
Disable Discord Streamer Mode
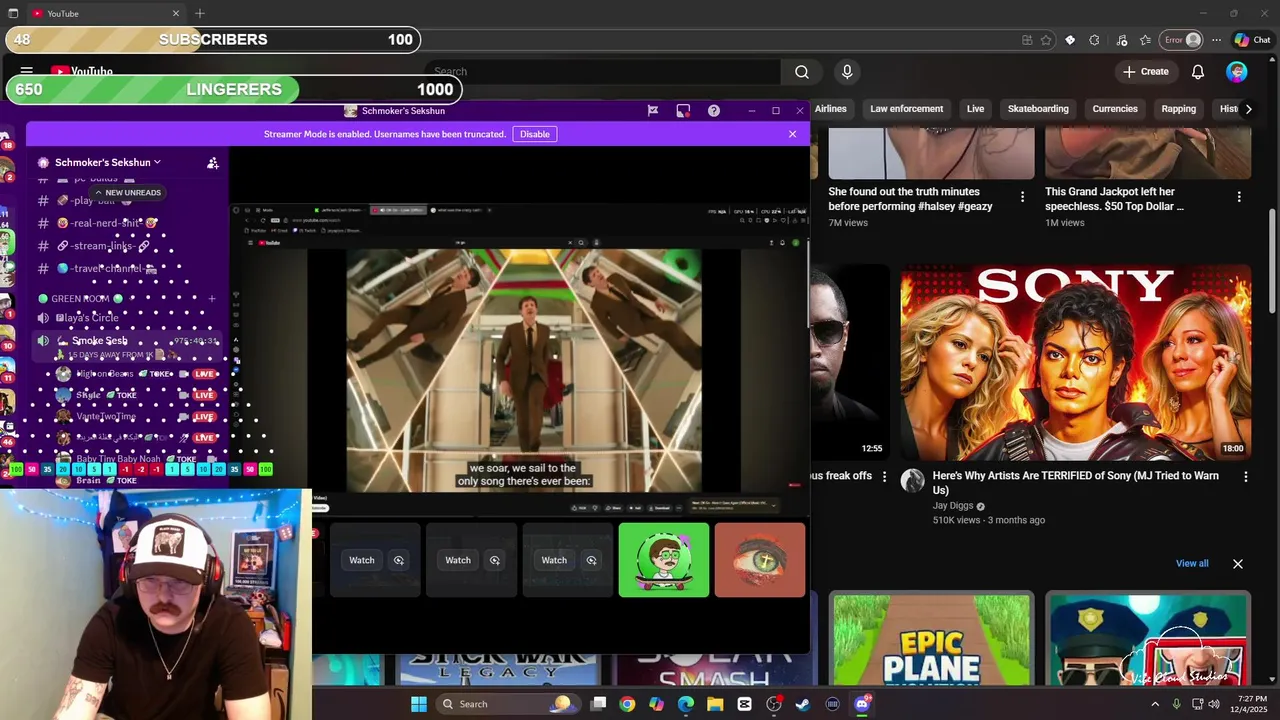(535, 134)
